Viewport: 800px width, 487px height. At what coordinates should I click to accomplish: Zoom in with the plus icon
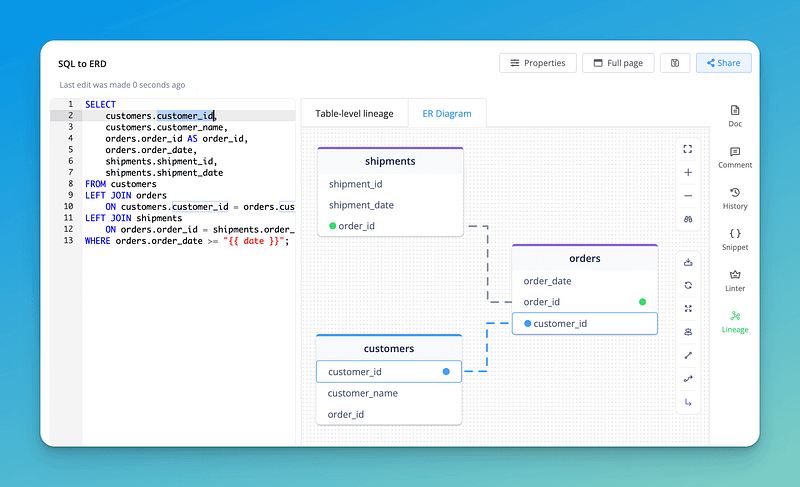pos(688,172)
